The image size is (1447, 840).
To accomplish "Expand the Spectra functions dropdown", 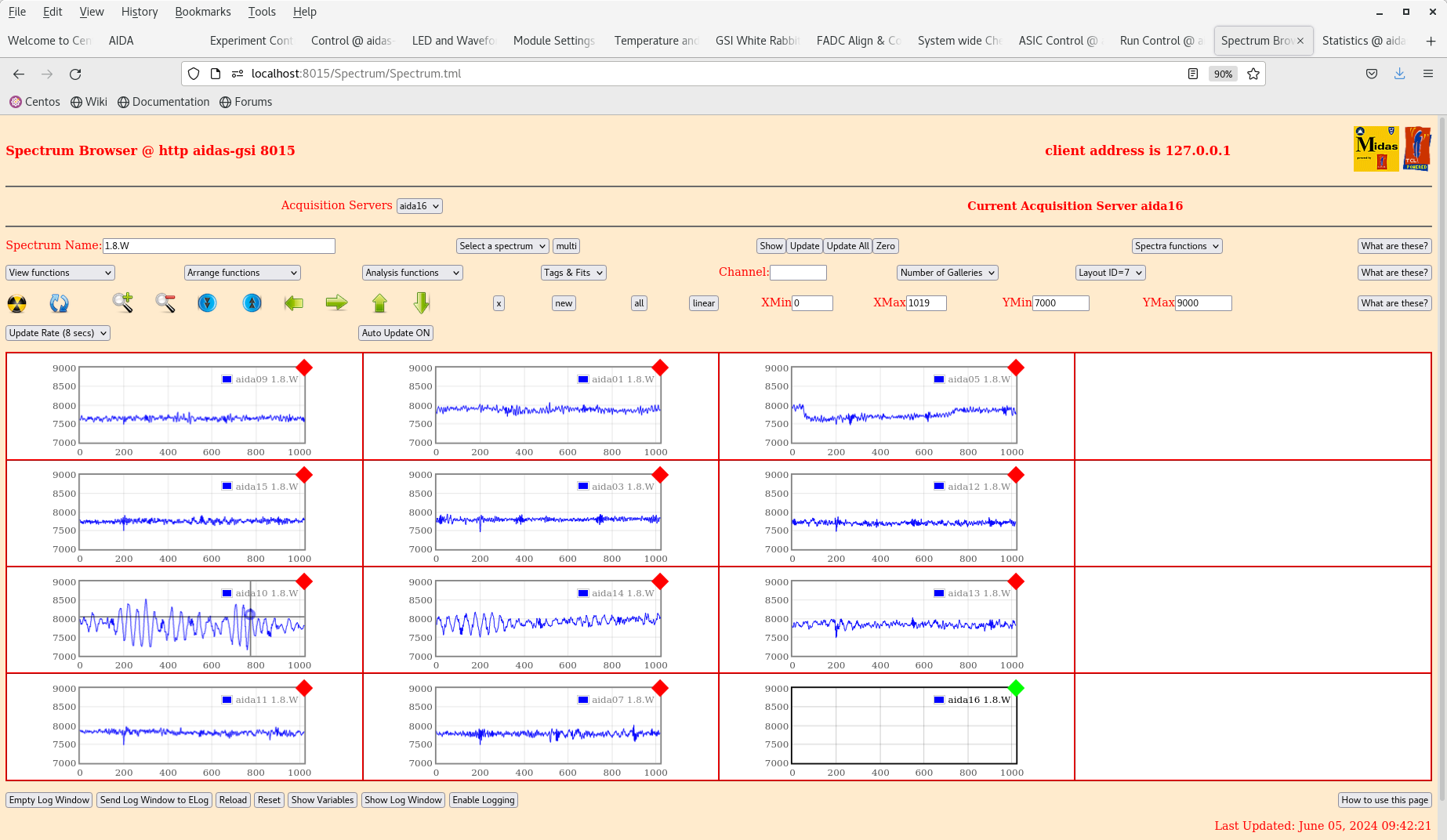I will pos(1177,246).
